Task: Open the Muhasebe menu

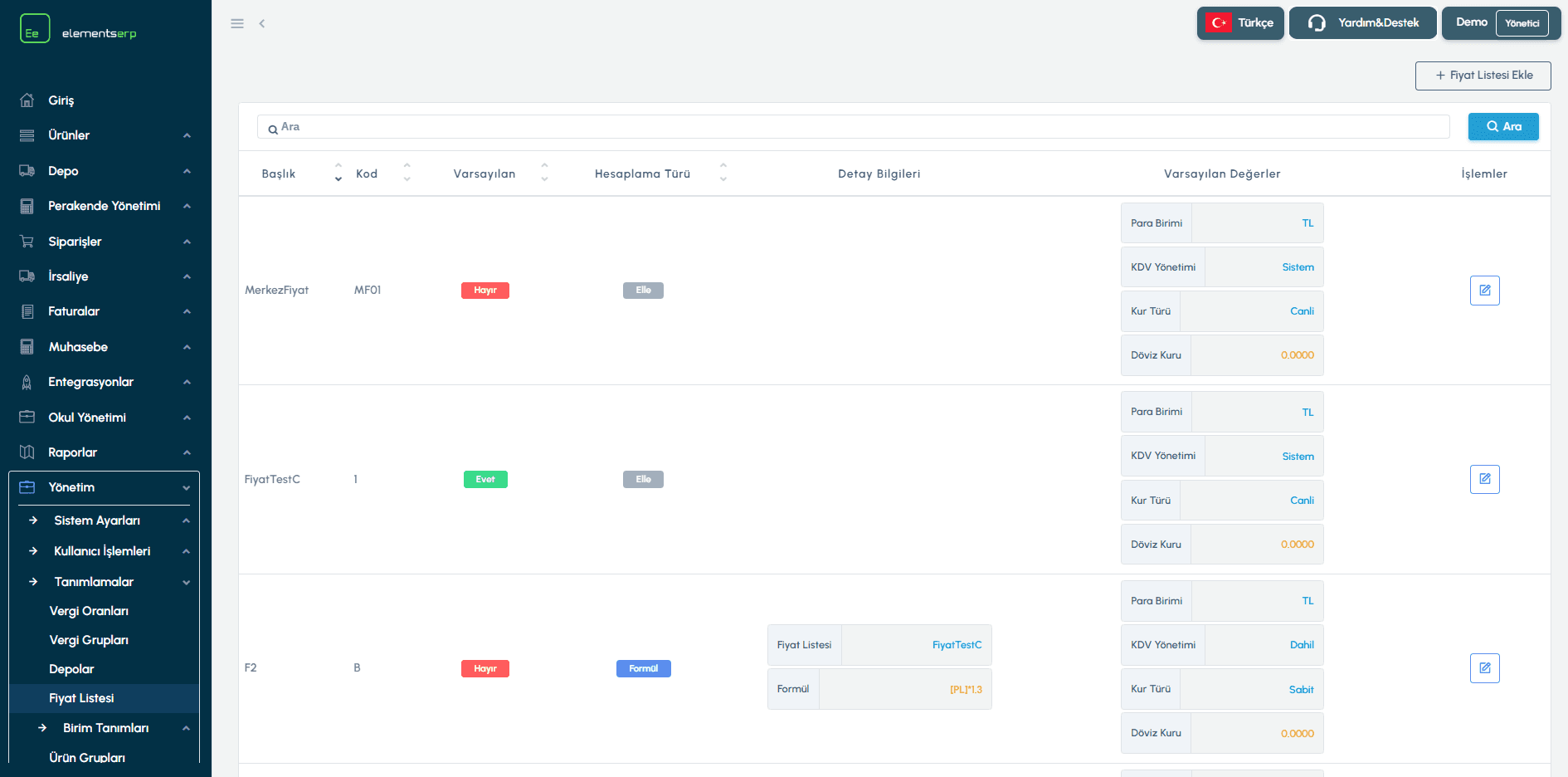Action: coord(78,347)
